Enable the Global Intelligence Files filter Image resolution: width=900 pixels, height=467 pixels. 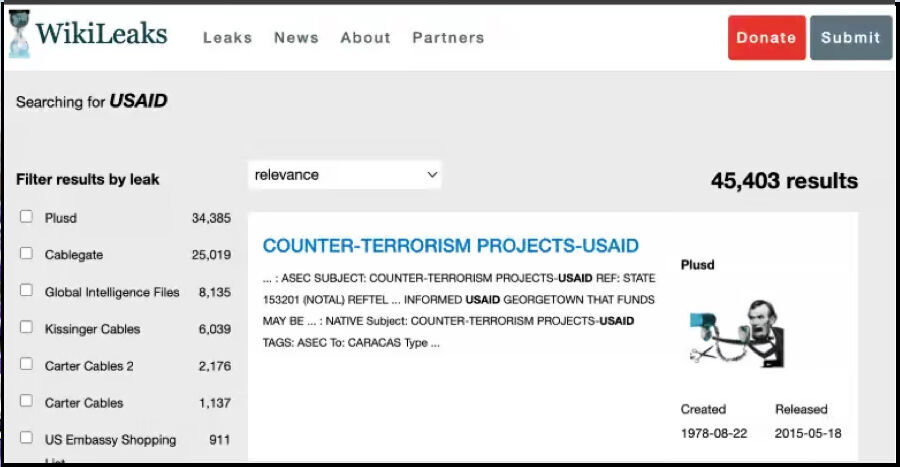26,290
